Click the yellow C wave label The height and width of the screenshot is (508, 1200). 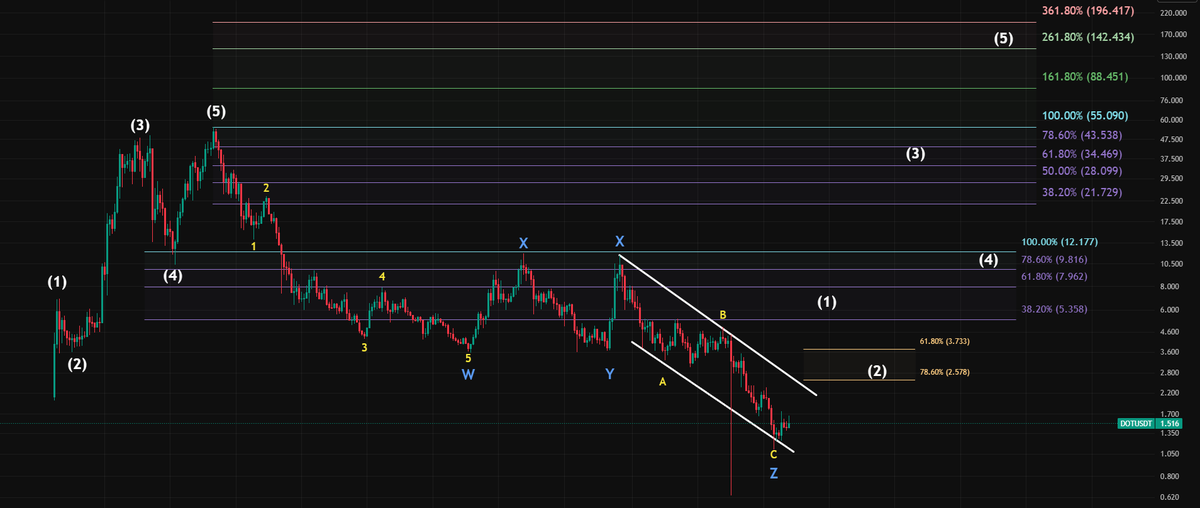click(x=773, y=454)
